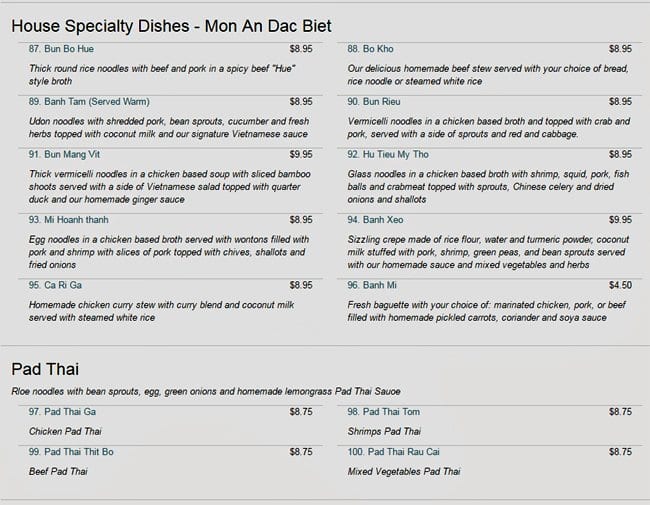Screen dimensions: 650x505
Task: Click the Pad Thai section description text
Action: [x=206, y=390]
